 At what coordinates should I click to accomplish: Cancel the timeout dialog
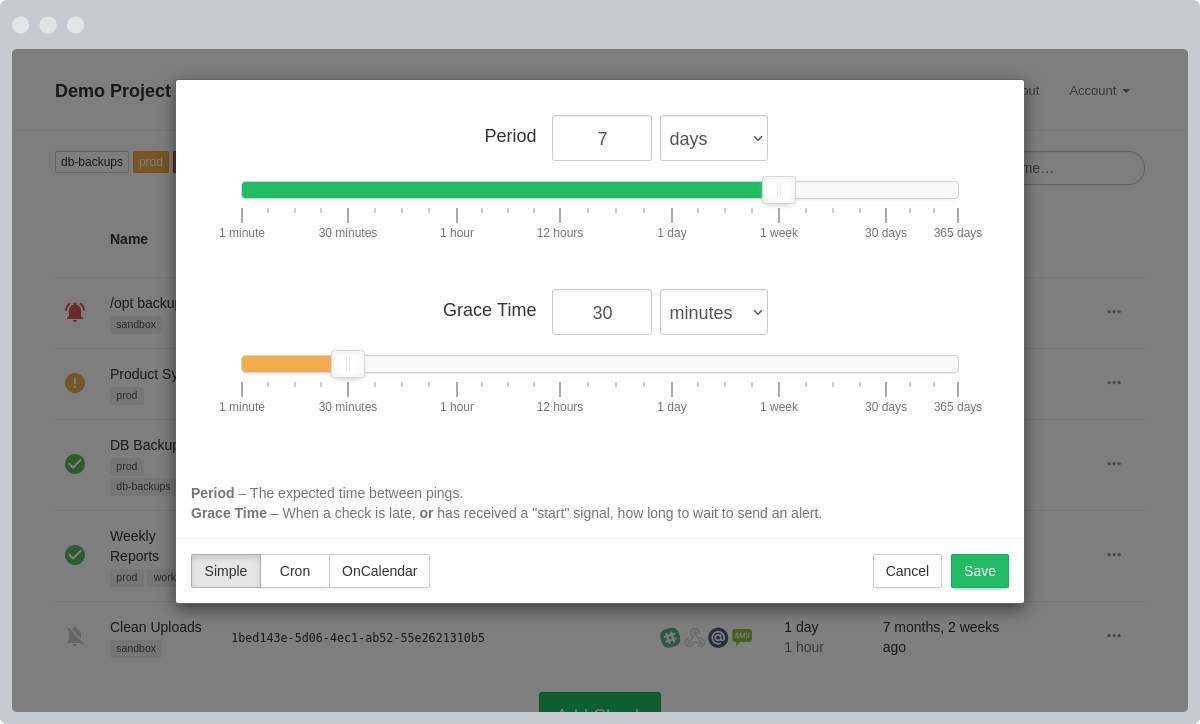point(907,571)
